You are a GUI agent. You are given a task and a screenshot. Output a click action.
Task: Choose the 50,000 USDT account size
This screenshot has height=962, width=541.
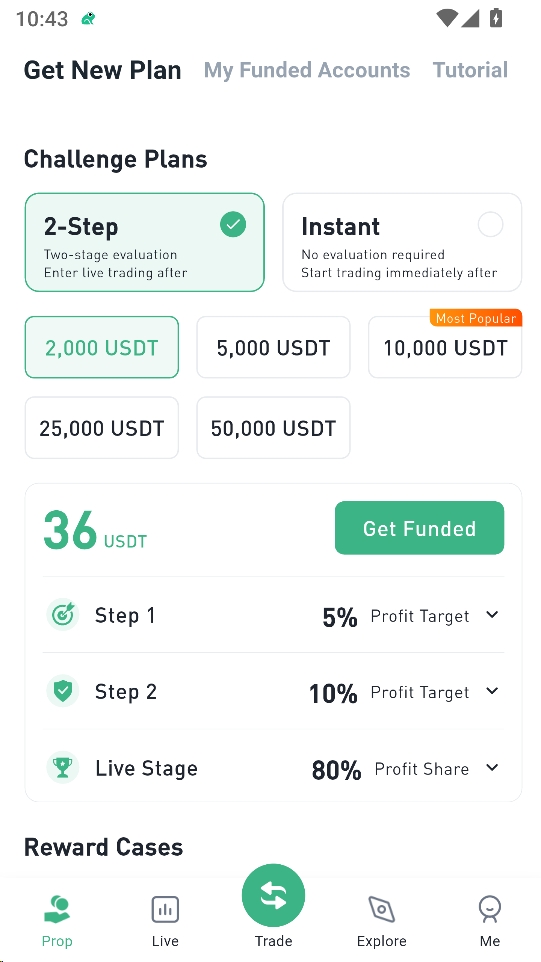273,428
